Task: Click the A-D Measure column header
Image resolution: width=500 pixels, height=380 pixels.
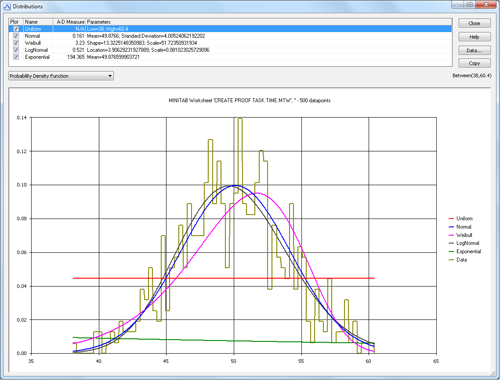Action: click(69, 22)
